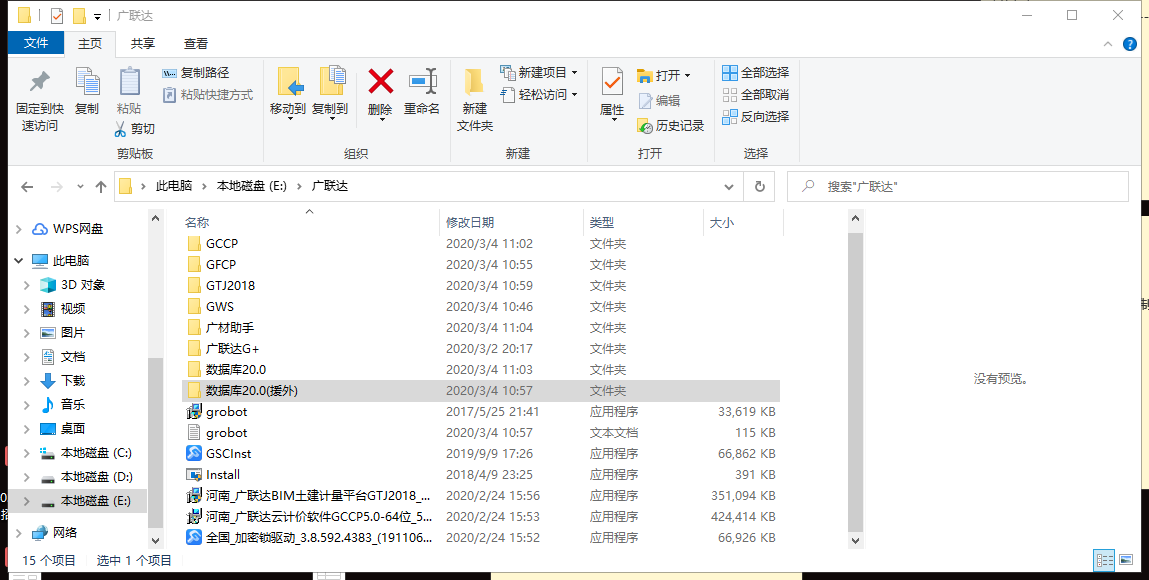The image size is (1149, 580).
Task: Switch to the View (查看) tab
Action: pyautogui.click(x=196, y=44)
